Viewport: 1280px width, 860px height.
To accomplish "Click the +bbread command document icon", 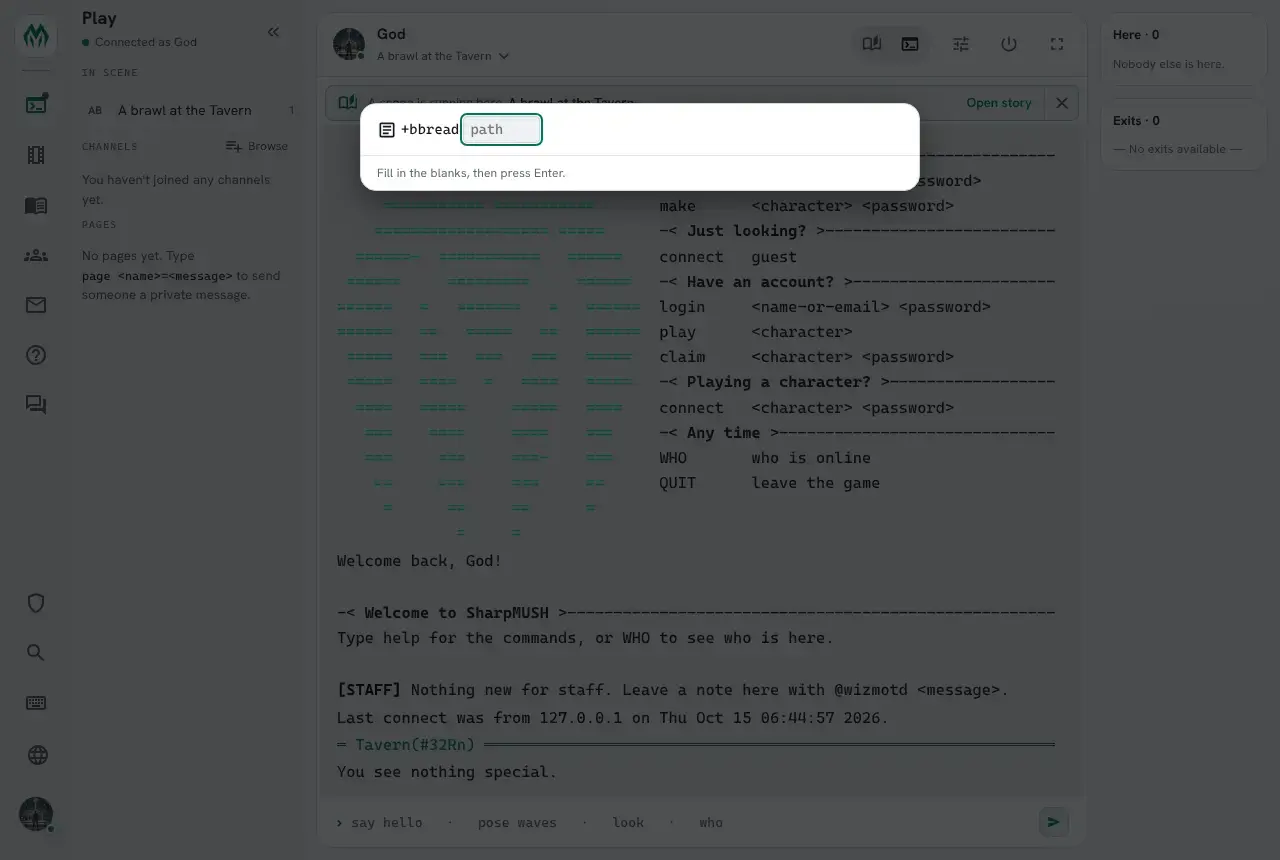I will [387, 130].
